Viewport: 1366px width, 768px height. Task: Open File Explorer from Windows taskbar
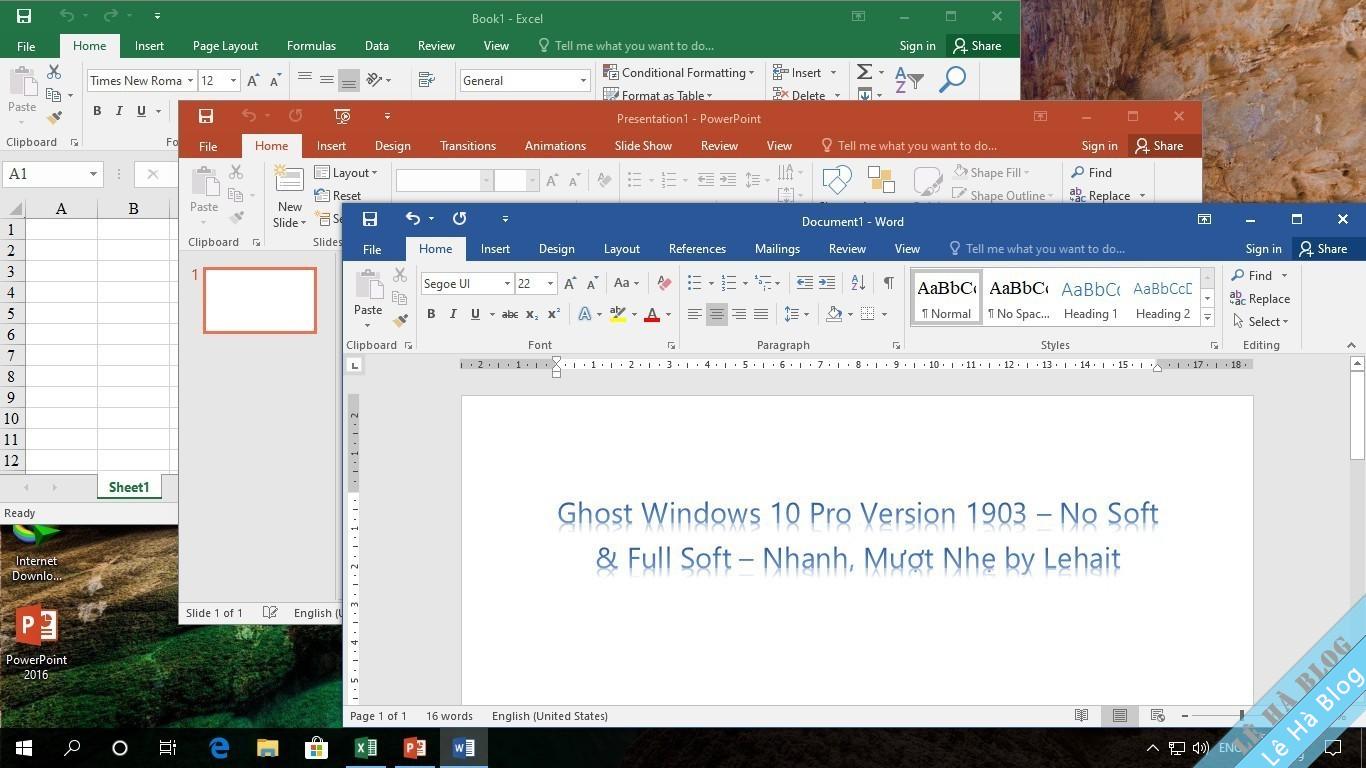pos(267,747)
